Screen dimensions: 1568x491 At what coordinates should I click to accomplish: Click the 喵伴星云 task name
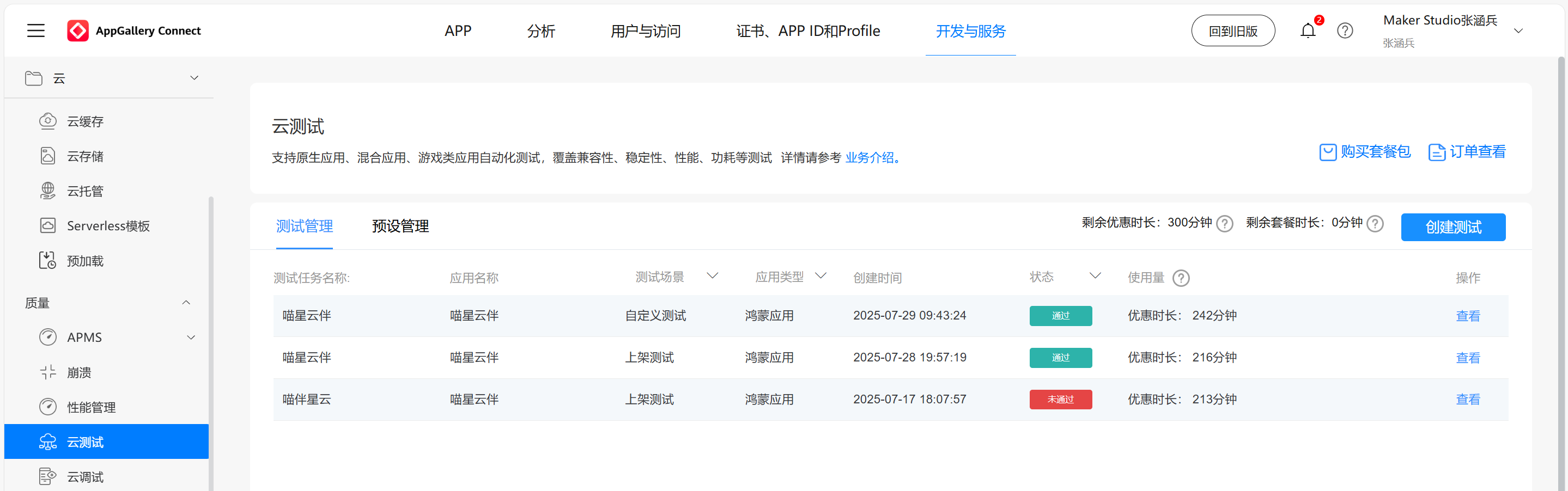tap(307, 399)
